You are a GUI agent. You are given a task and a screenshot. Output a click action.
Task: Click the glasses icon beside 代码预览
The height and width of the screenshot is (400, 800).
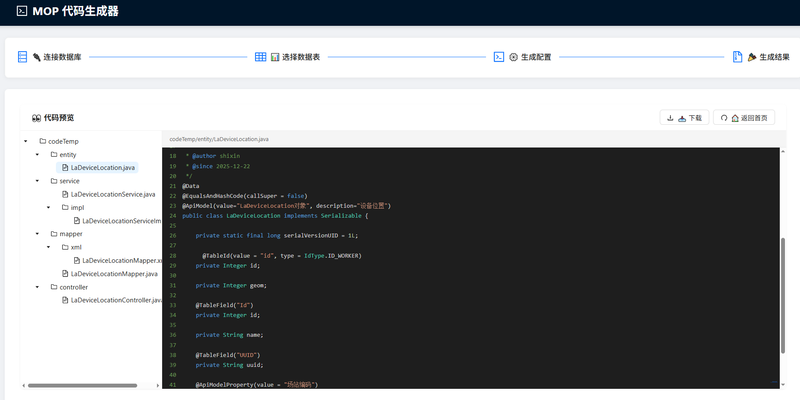click(x=36, y=117)
